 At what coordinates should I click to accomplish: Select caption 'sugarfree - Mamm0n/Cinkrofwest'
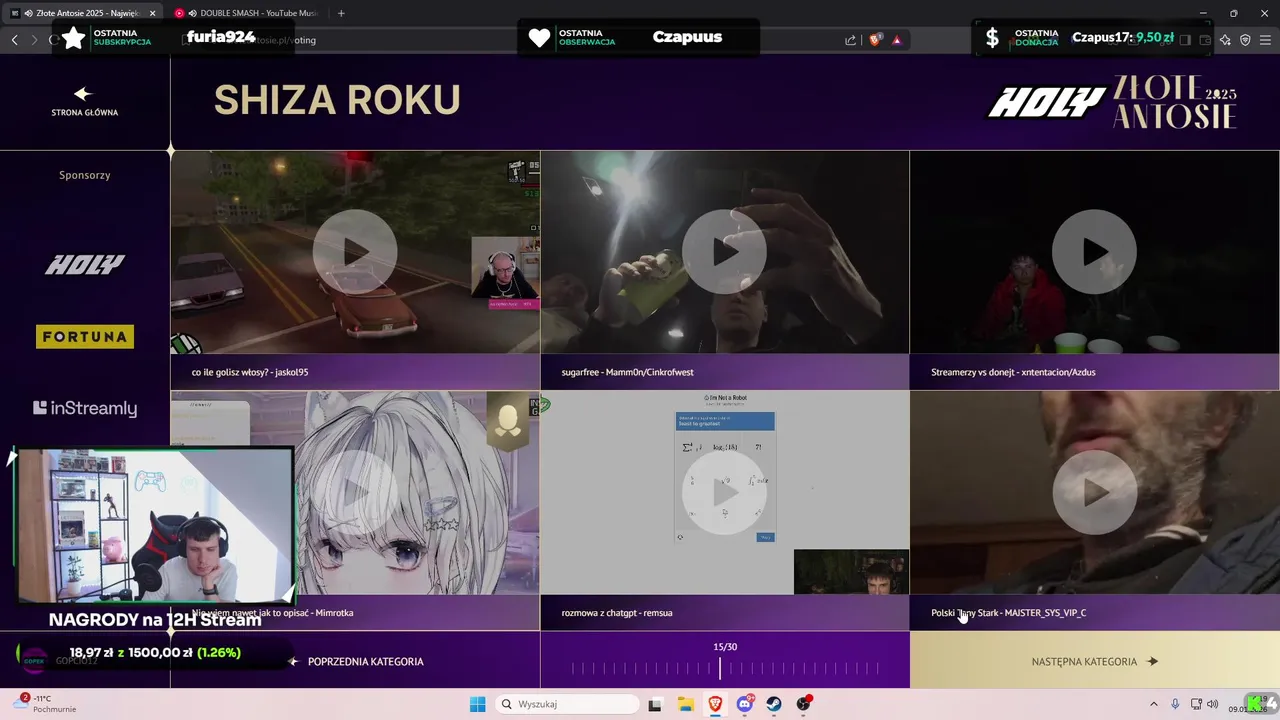point(627,372)
